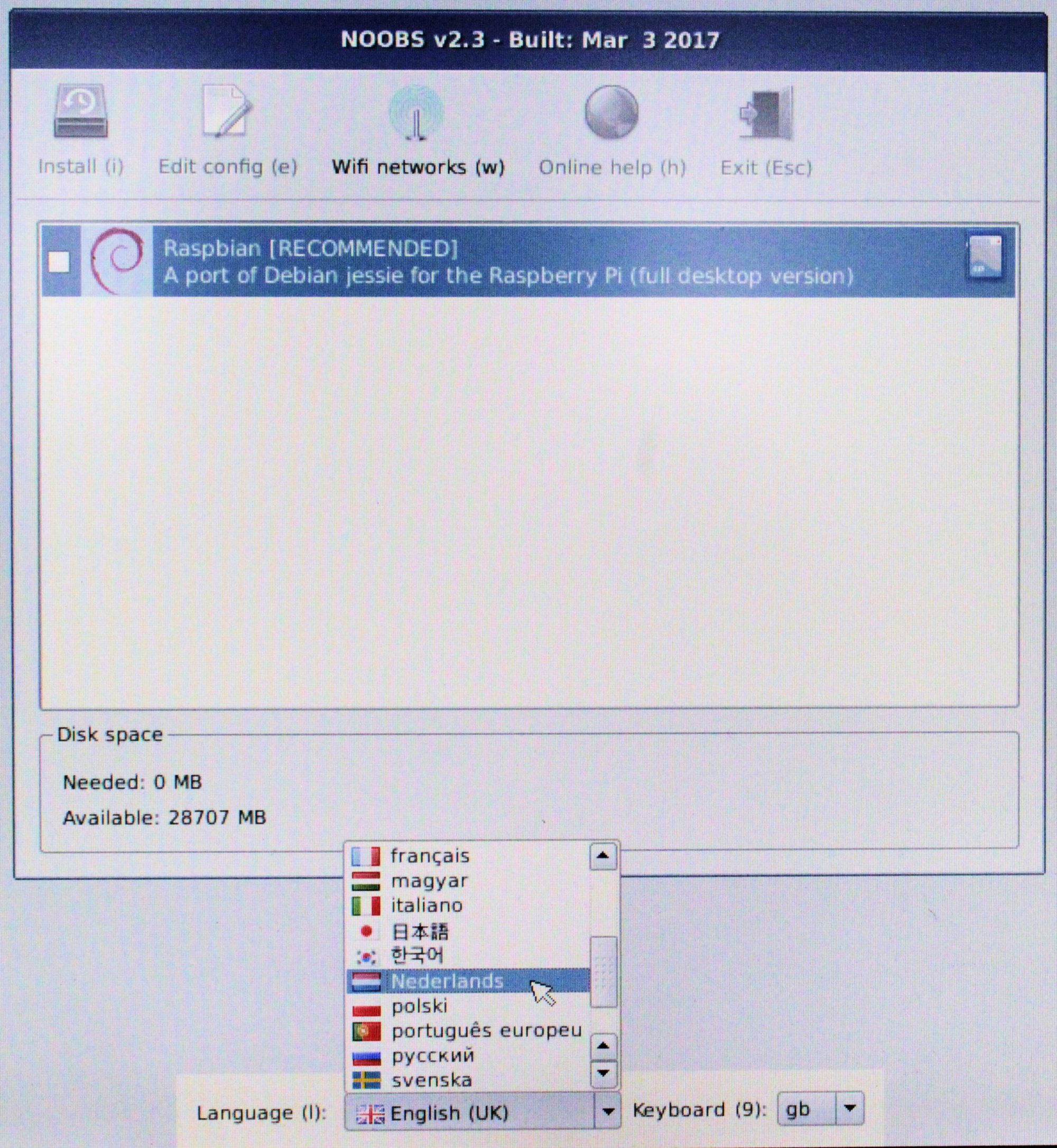This screenshot has height=1148, width=1057.
Task: Click the South Korean flag icon
Action: pyautogui.click(x=366, y=956)
